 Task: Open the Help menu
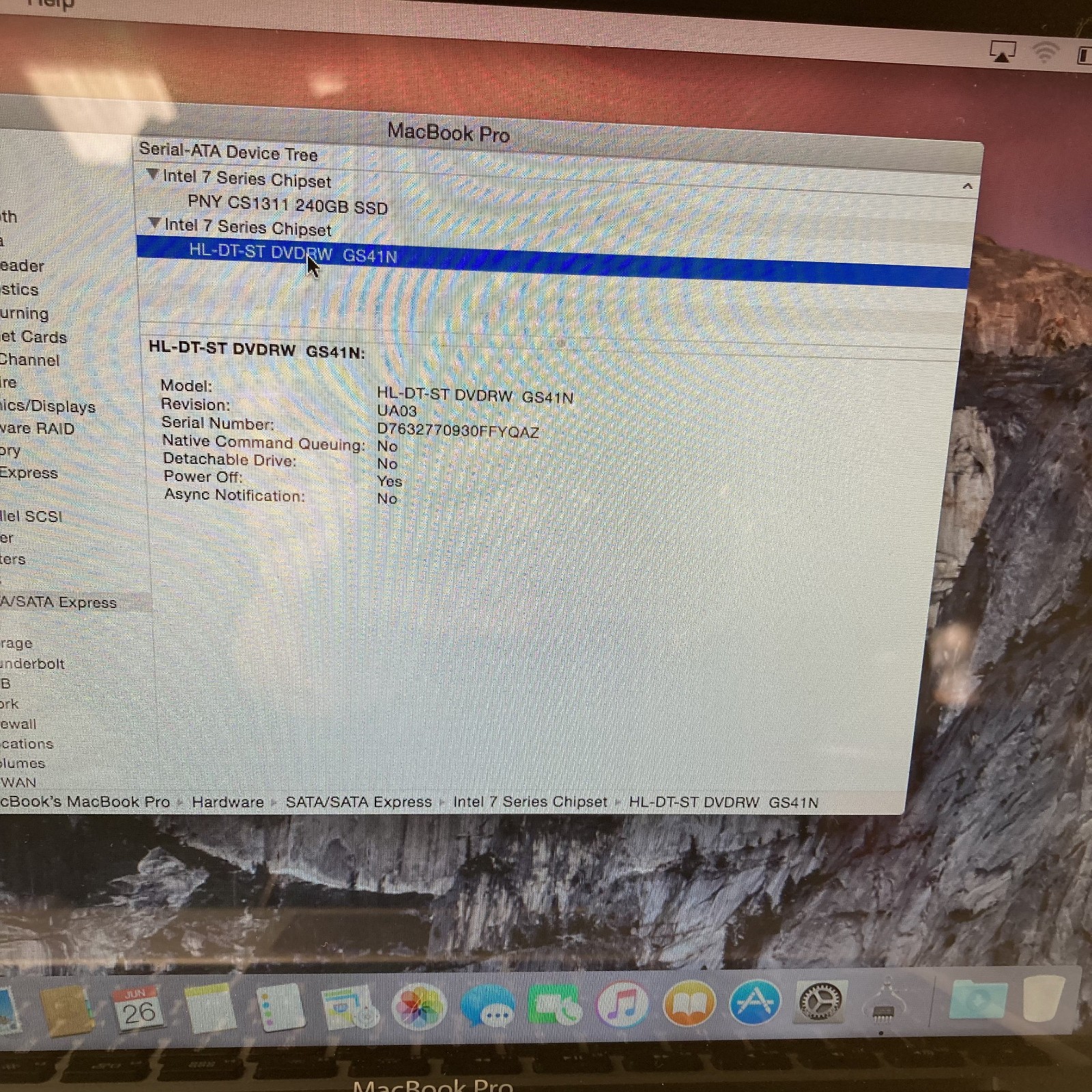tap(51, 5)
